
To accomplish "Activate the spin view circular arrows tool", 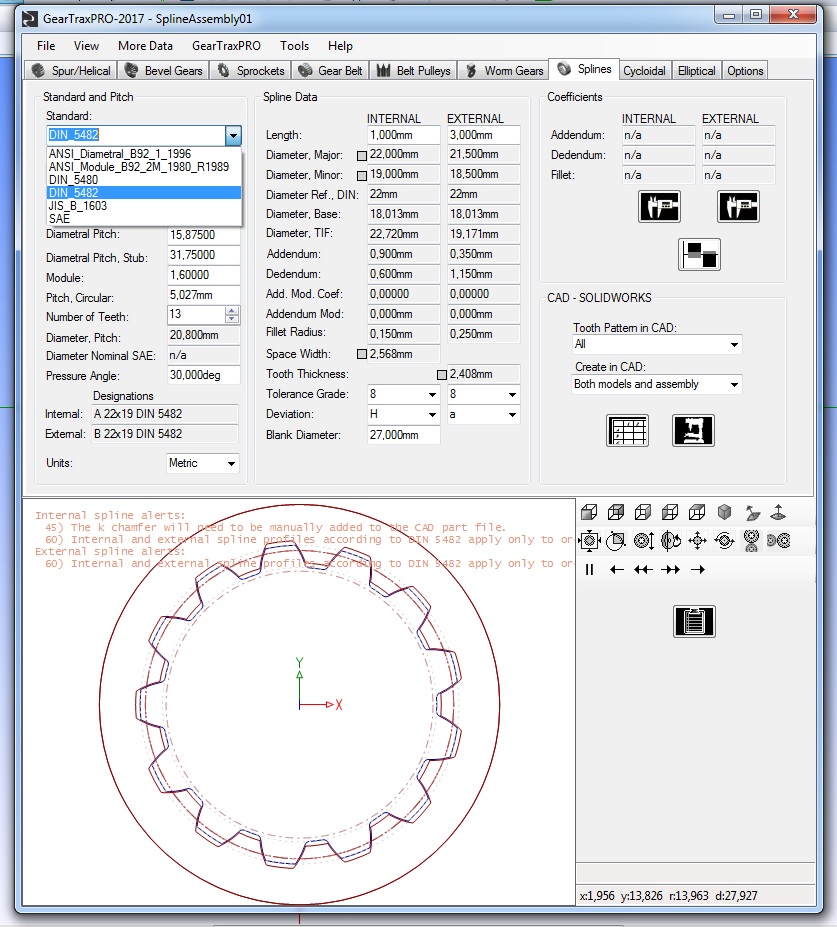I will click(x=725, y=540).
